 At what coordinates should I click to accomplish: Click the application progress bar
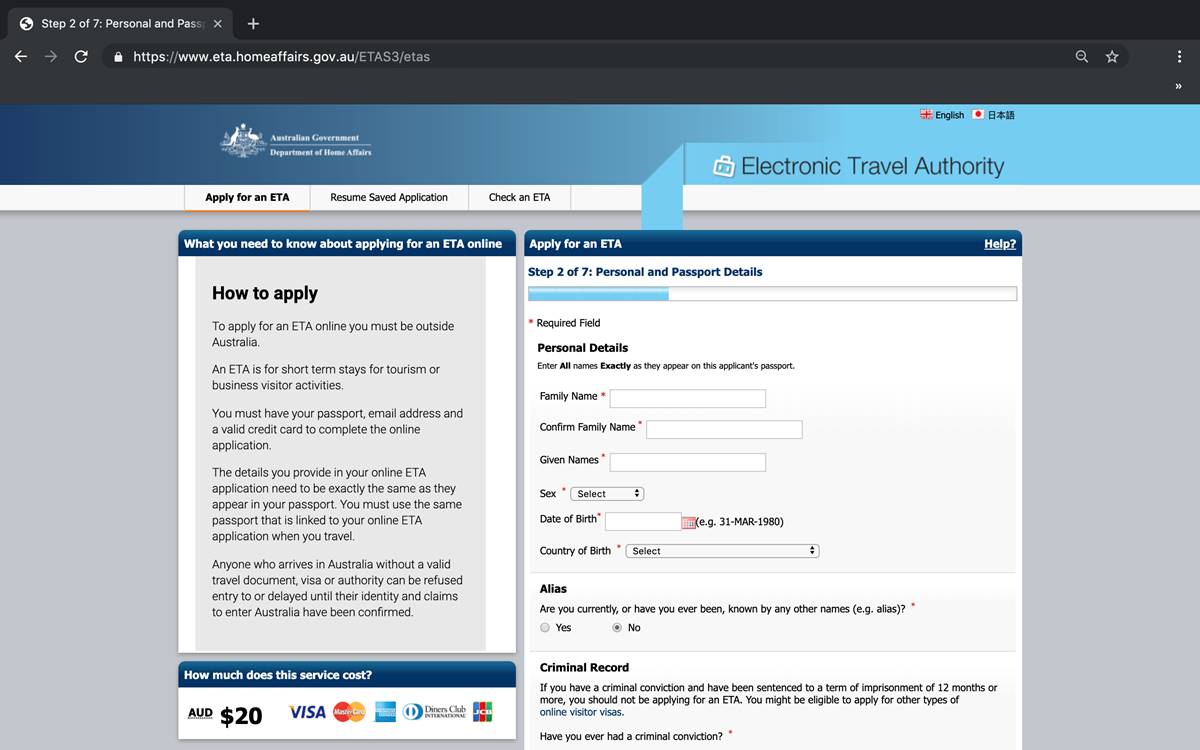[772, 294]
